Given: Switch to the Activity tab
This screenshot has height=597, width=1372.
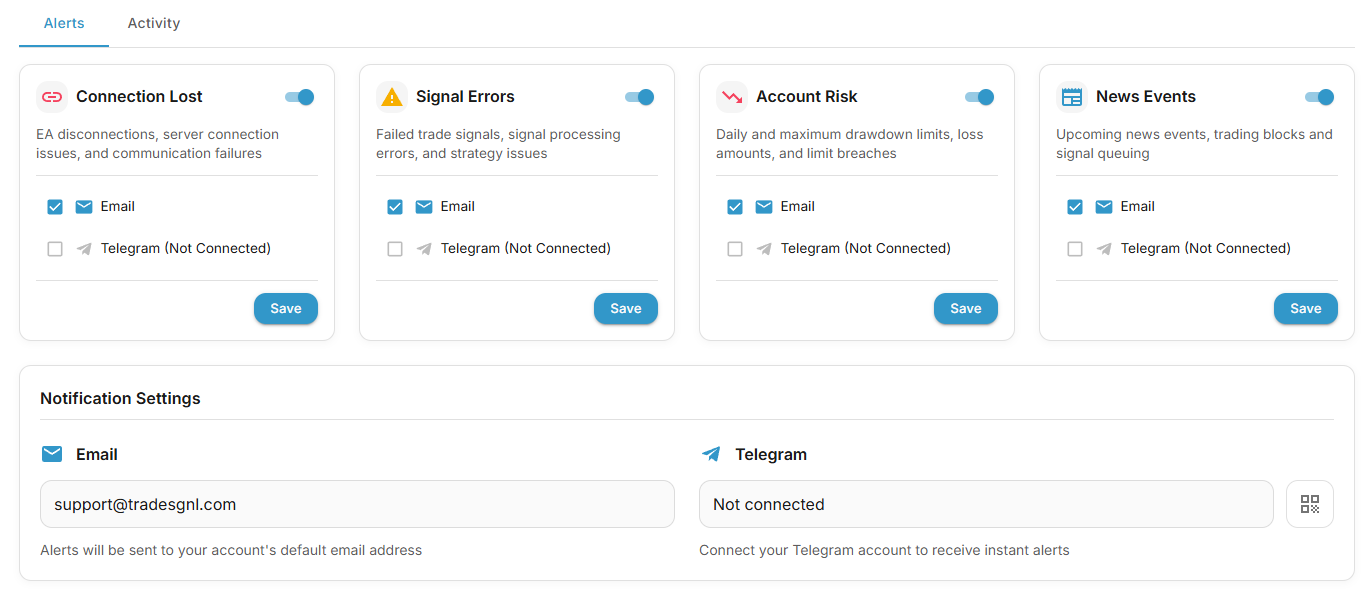Looking at the screenshot, I should (153, 22).
